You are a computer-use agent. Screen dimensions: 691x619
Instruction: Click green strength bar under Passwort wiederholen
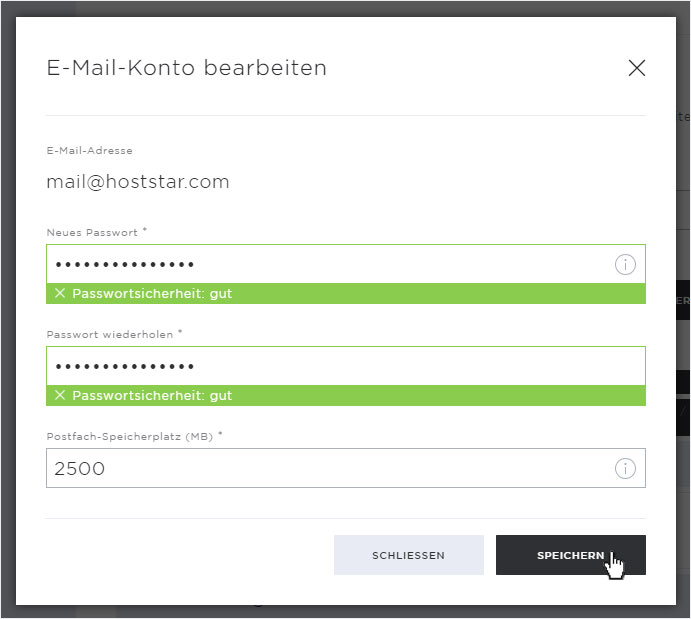point(346,396)
